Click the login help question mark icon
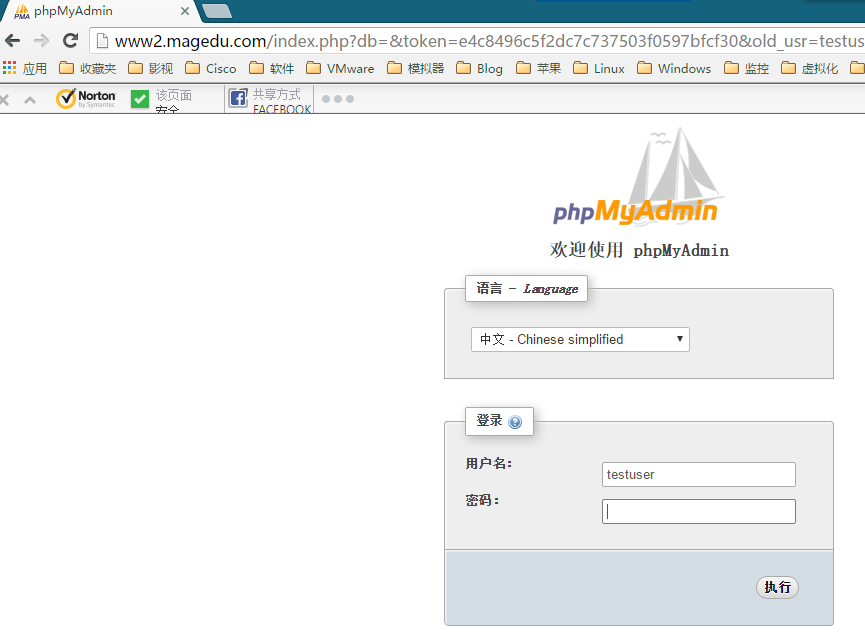The height and width of the screenshot is (638, 865). tap(515, 422)
